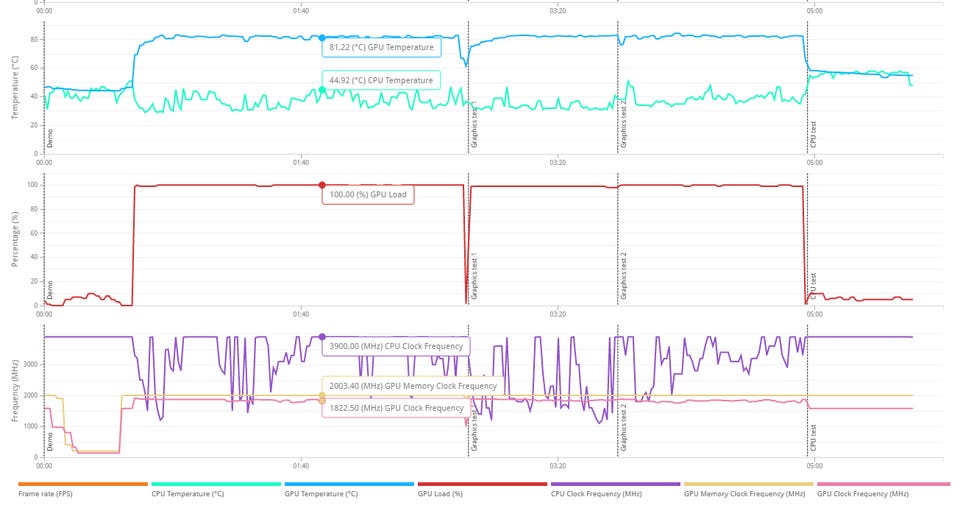The width and height of the screenshot is (960, 511).
Task: Click the red GPU Load color bar
Action: pos(482,484)
